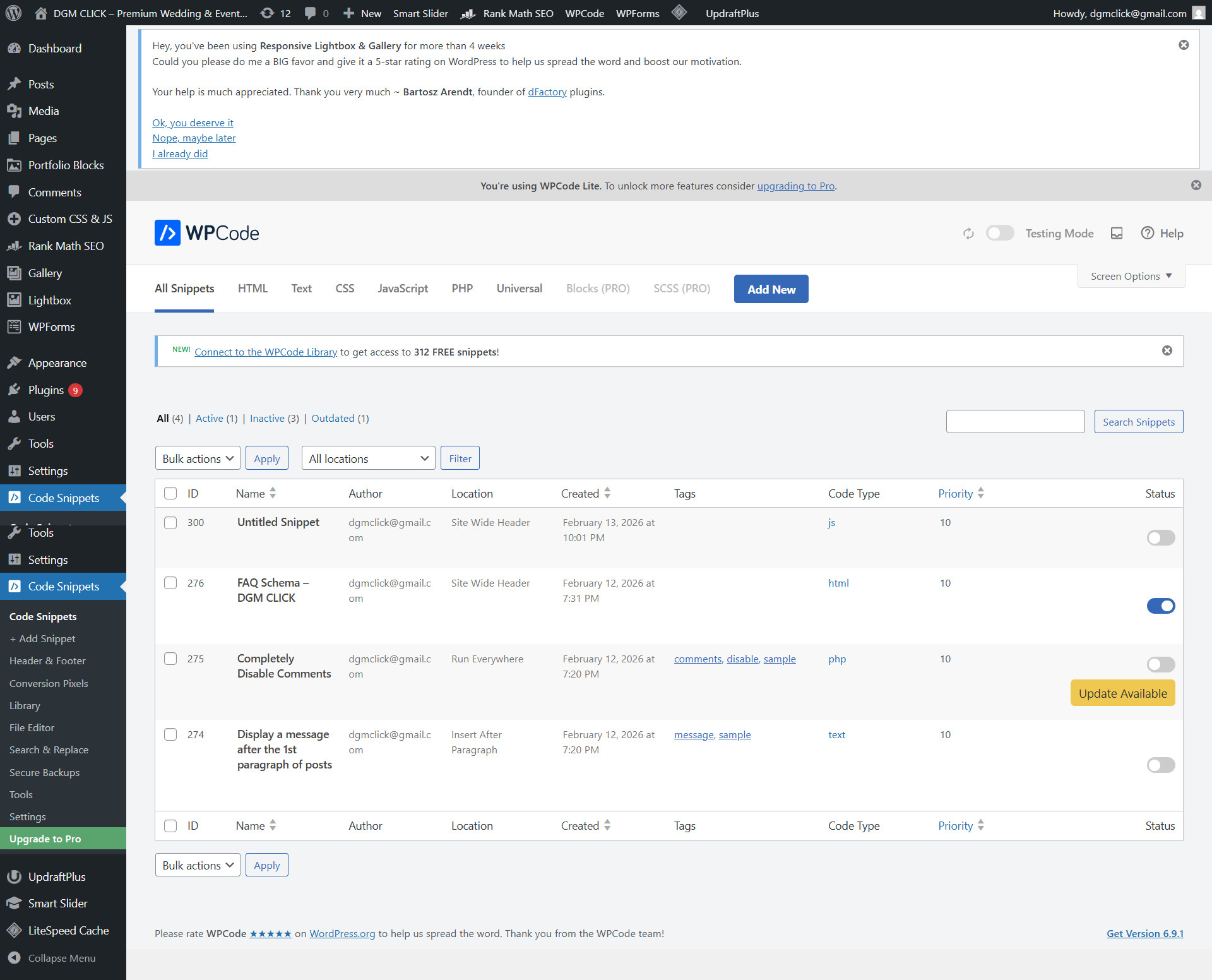Disable the FAQ Schema snippet toggle
1212x980 pixels.
point(1160,606)
